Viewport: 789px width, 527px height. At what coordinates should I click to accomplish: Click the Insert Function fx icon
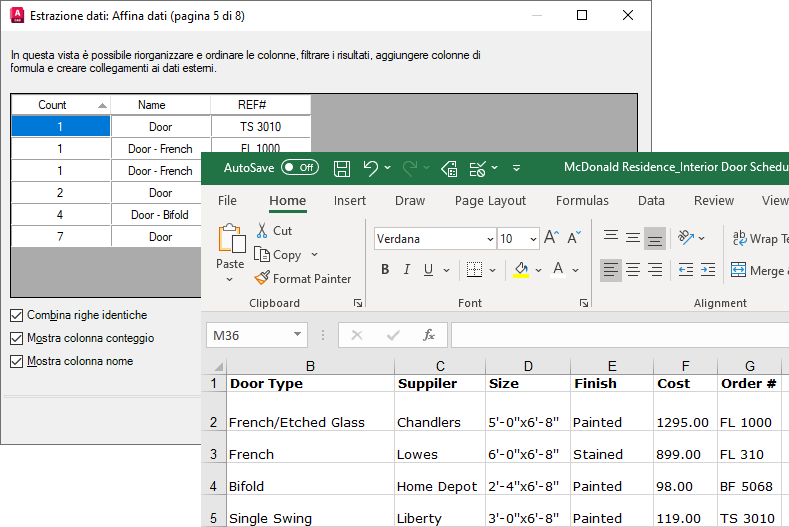tap(429, 335)
